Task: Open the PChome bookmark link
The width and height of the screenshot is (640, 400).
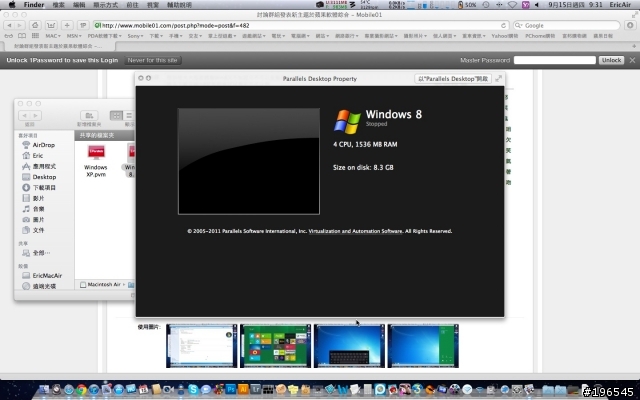Action: pyautogui.click(x=540, y=36)
